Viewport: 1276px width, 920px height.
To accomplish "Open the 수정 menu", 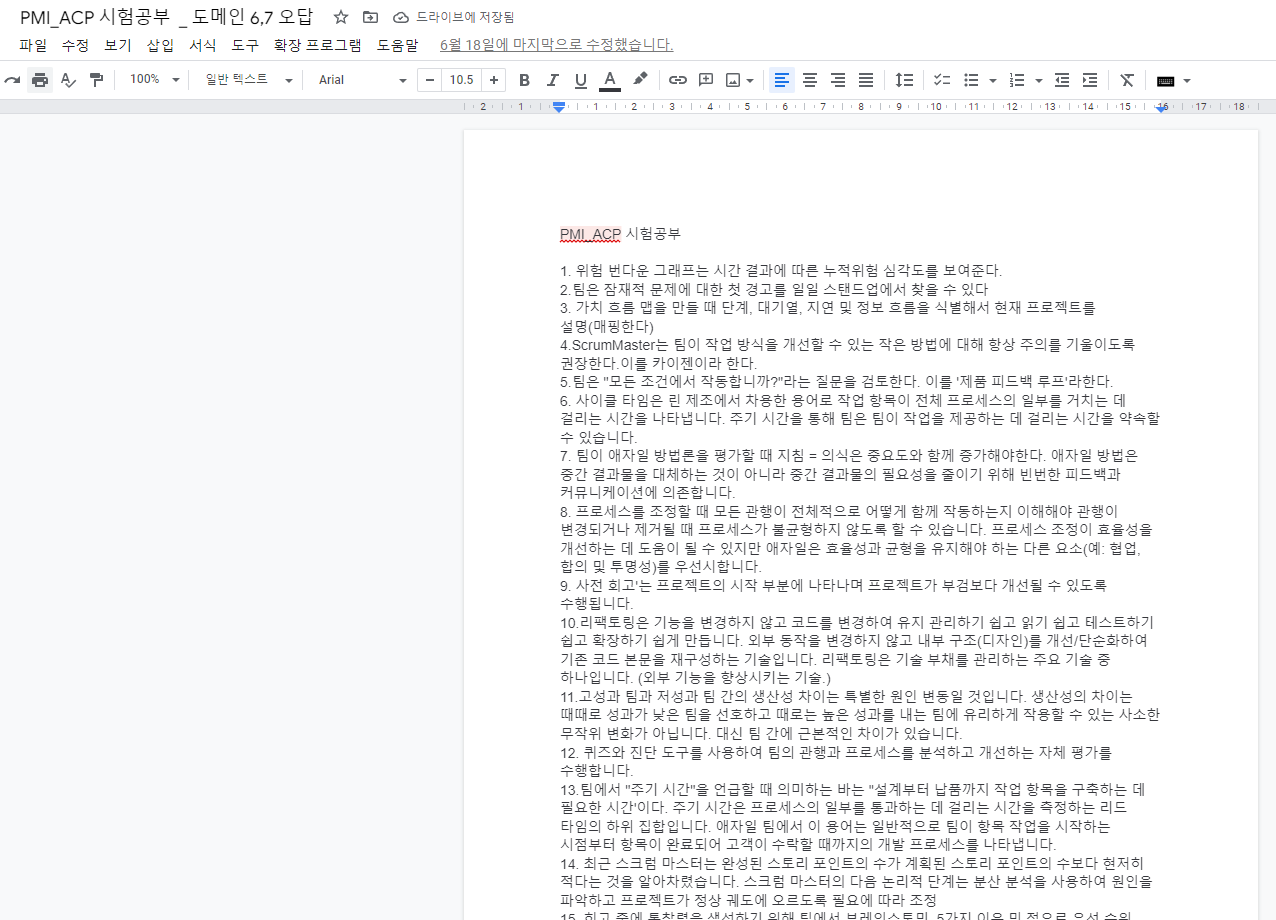I will pyautogui.click(x=75, y=45).
